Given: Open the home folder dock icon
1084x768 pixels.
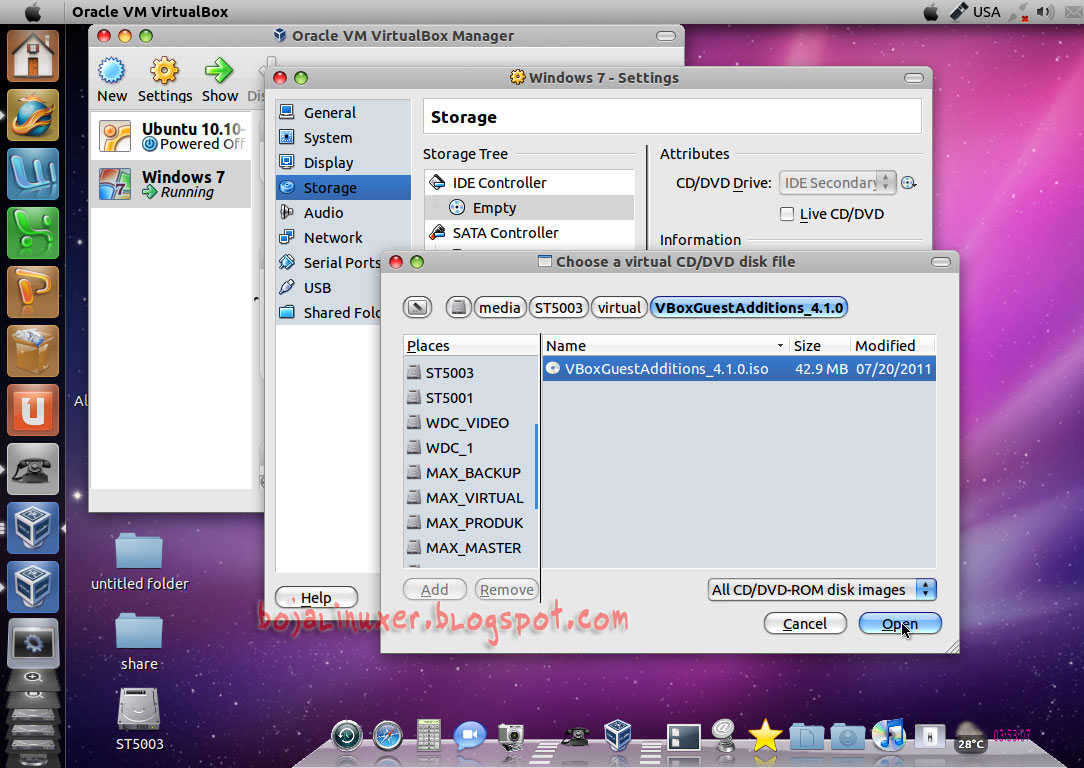Looking at the screenshot, I should tap(32, 57).
